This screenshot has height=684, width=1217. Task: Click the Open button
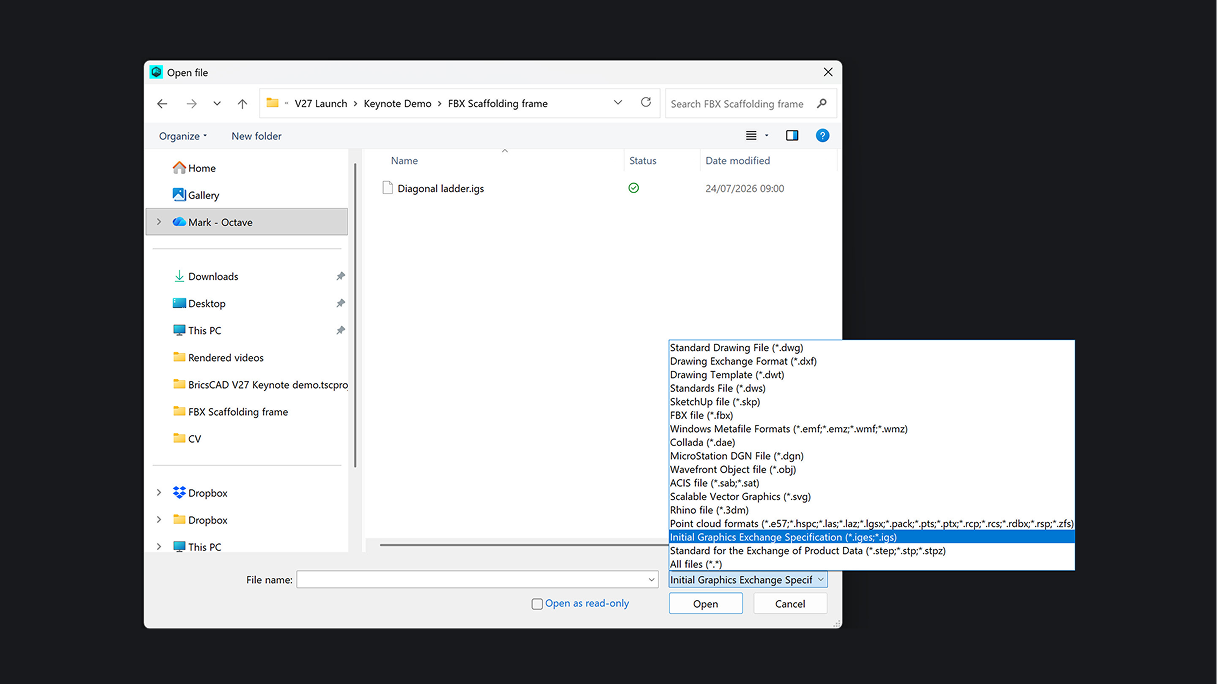pyautogui.click(x=706, y=604)
